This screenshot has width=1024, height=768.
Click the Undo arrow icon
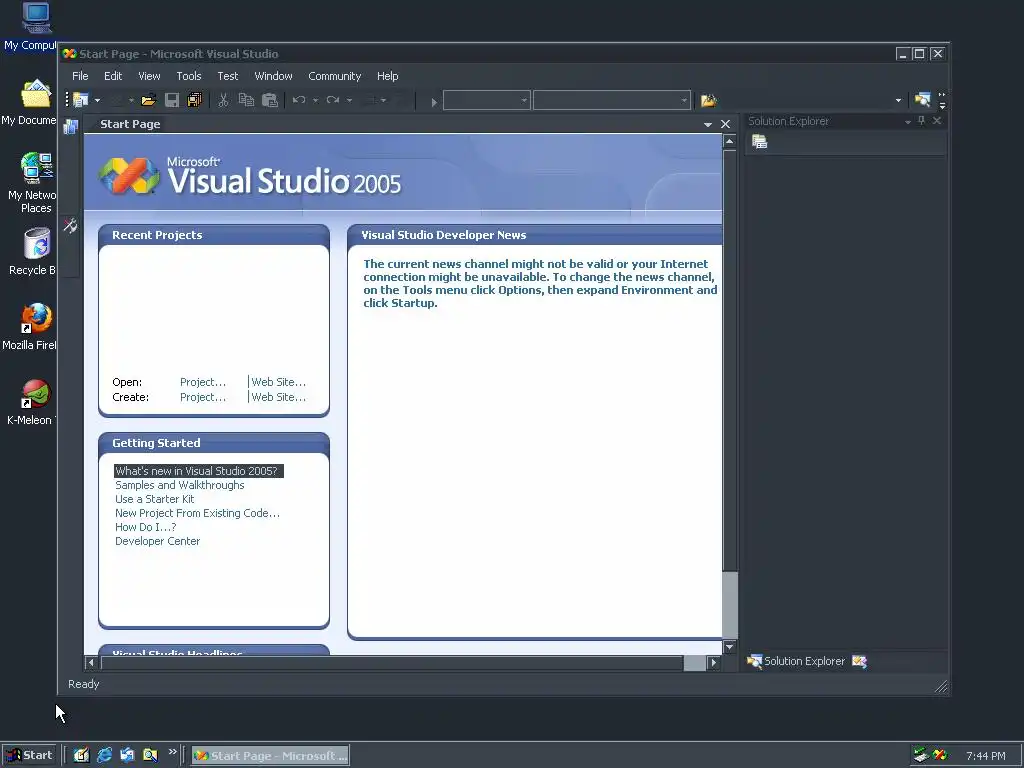point(299,100)
